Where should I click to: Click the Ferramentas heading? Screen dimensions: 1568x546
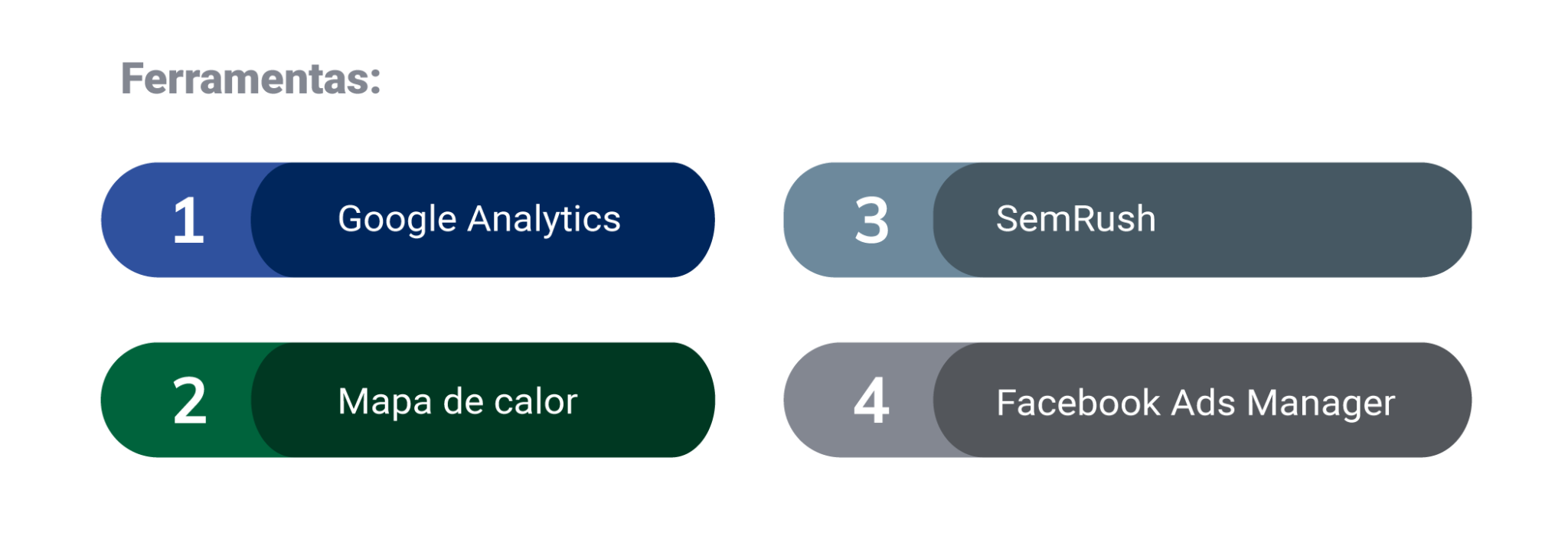250,79
